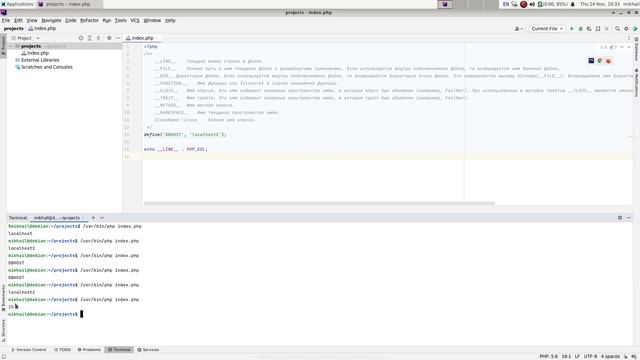Toggle the Bookmarks tool window

[x=3, y=298]
